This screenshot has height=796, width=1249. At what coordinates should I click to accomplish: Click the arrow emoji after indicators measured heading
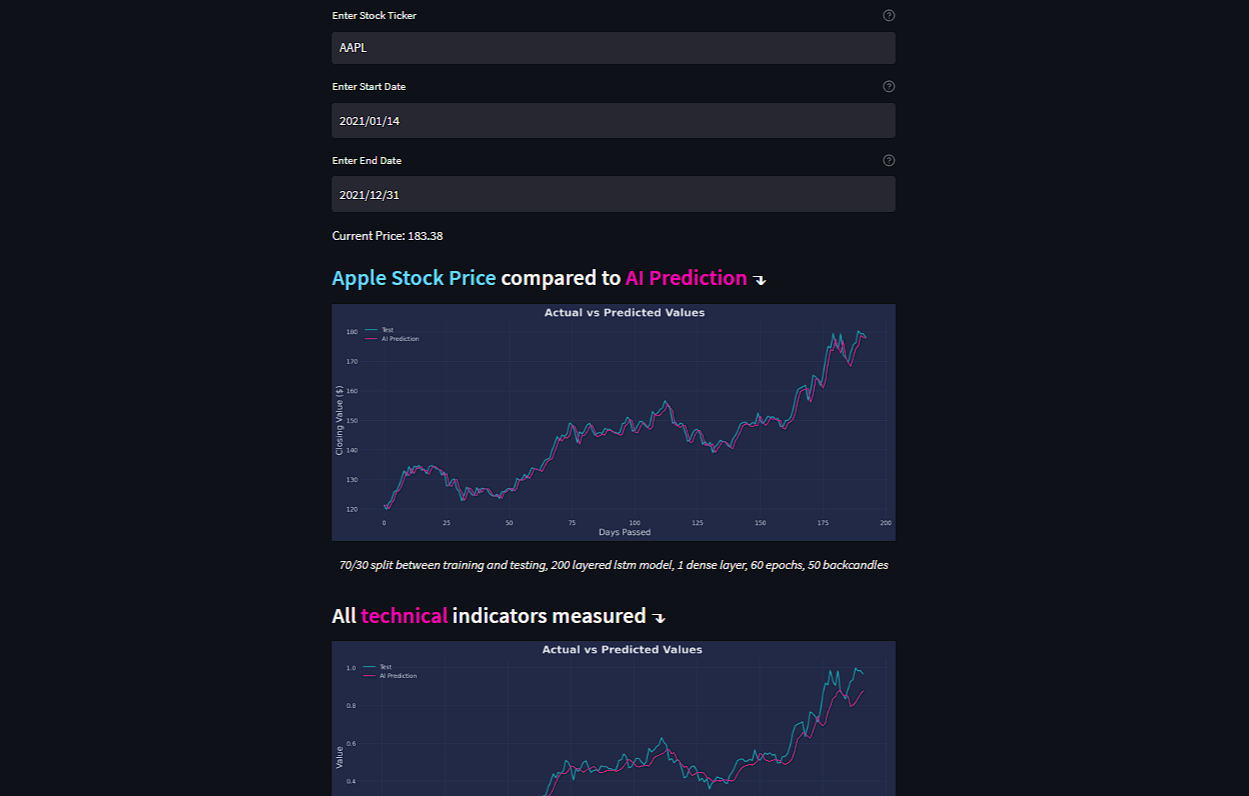(x=659, y=617)
